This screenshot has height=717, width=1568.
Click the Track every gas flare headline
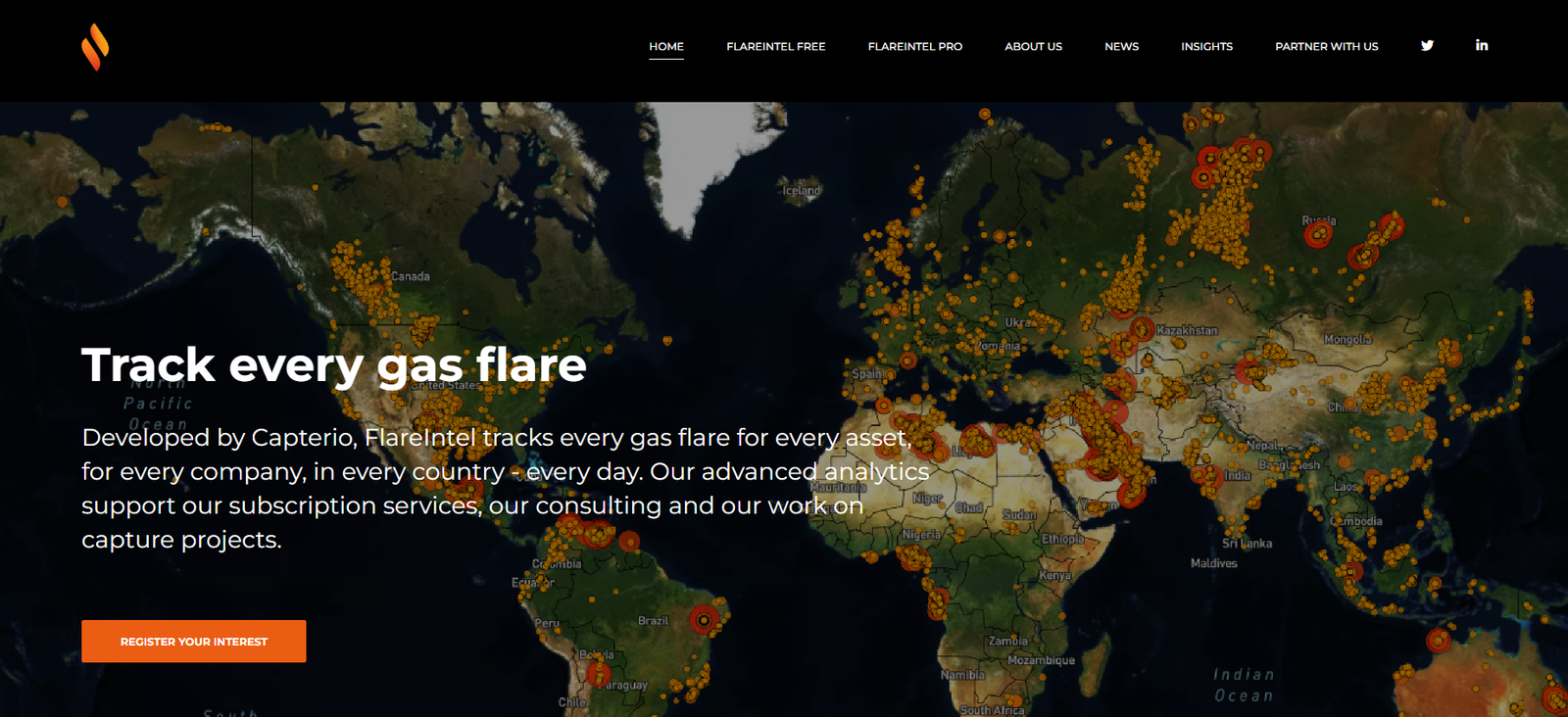pos(333,365)
